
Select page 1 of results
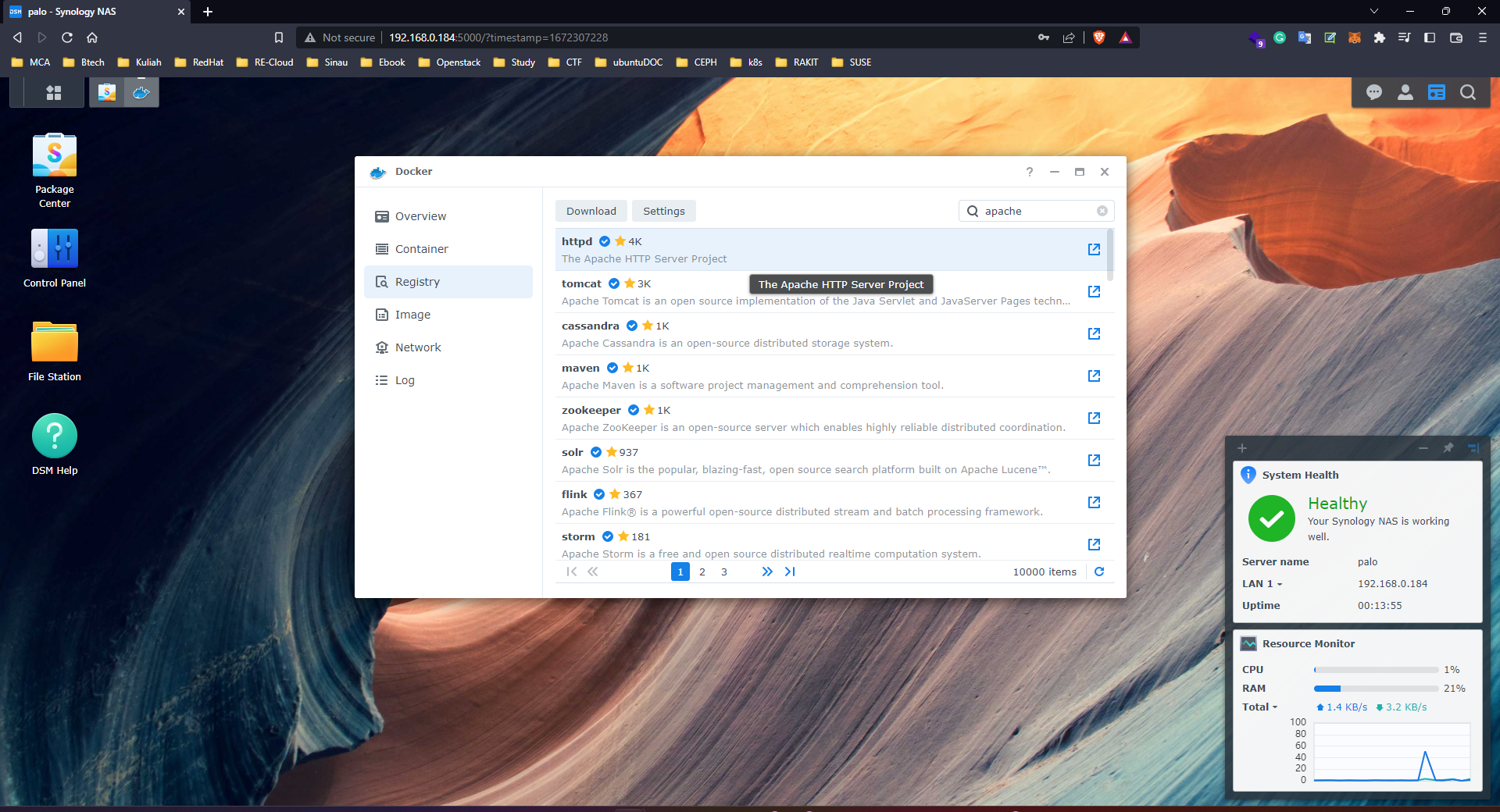pyautogui.click(x=680, y=572)
